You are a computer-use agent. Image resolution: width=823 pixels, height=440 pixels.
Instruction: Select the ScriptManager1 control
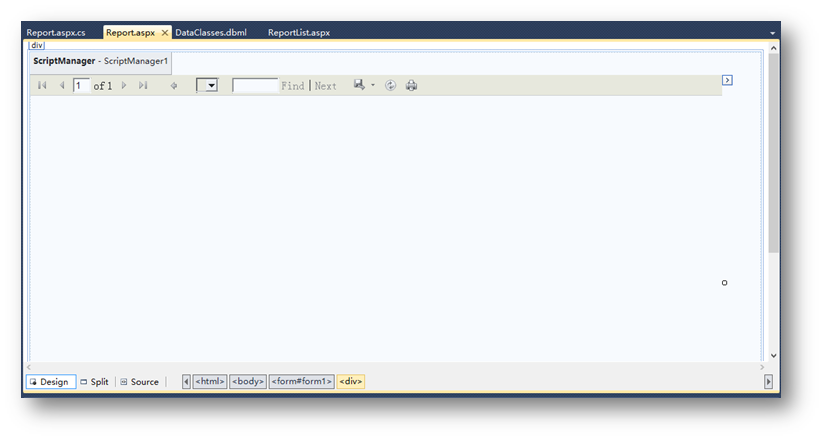coord(101,61)
